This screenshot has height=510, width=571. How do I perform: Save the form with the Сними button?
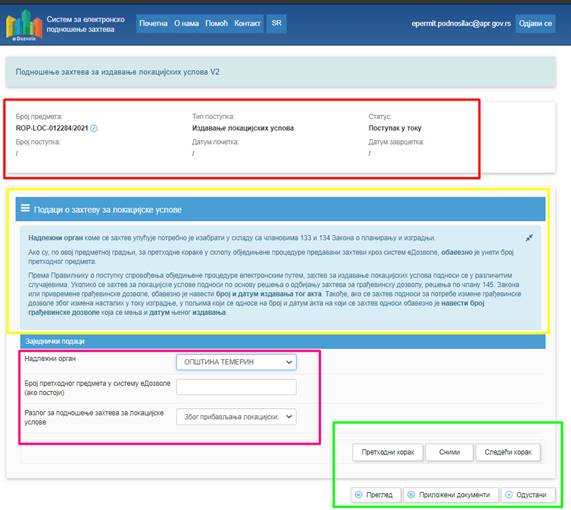point(449,452)
